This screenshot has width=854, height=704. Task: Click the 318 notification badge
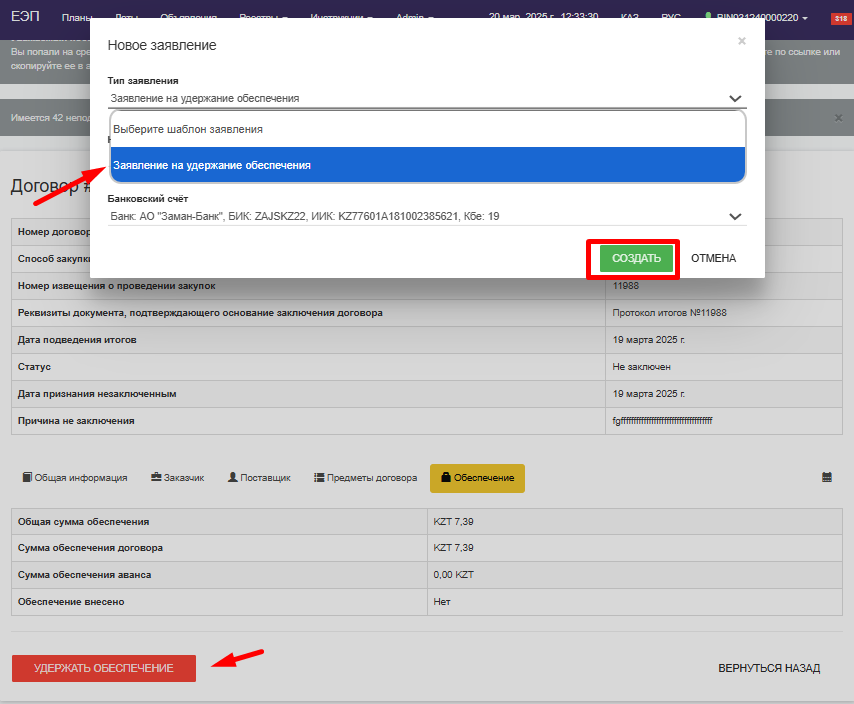click(838, 19)
